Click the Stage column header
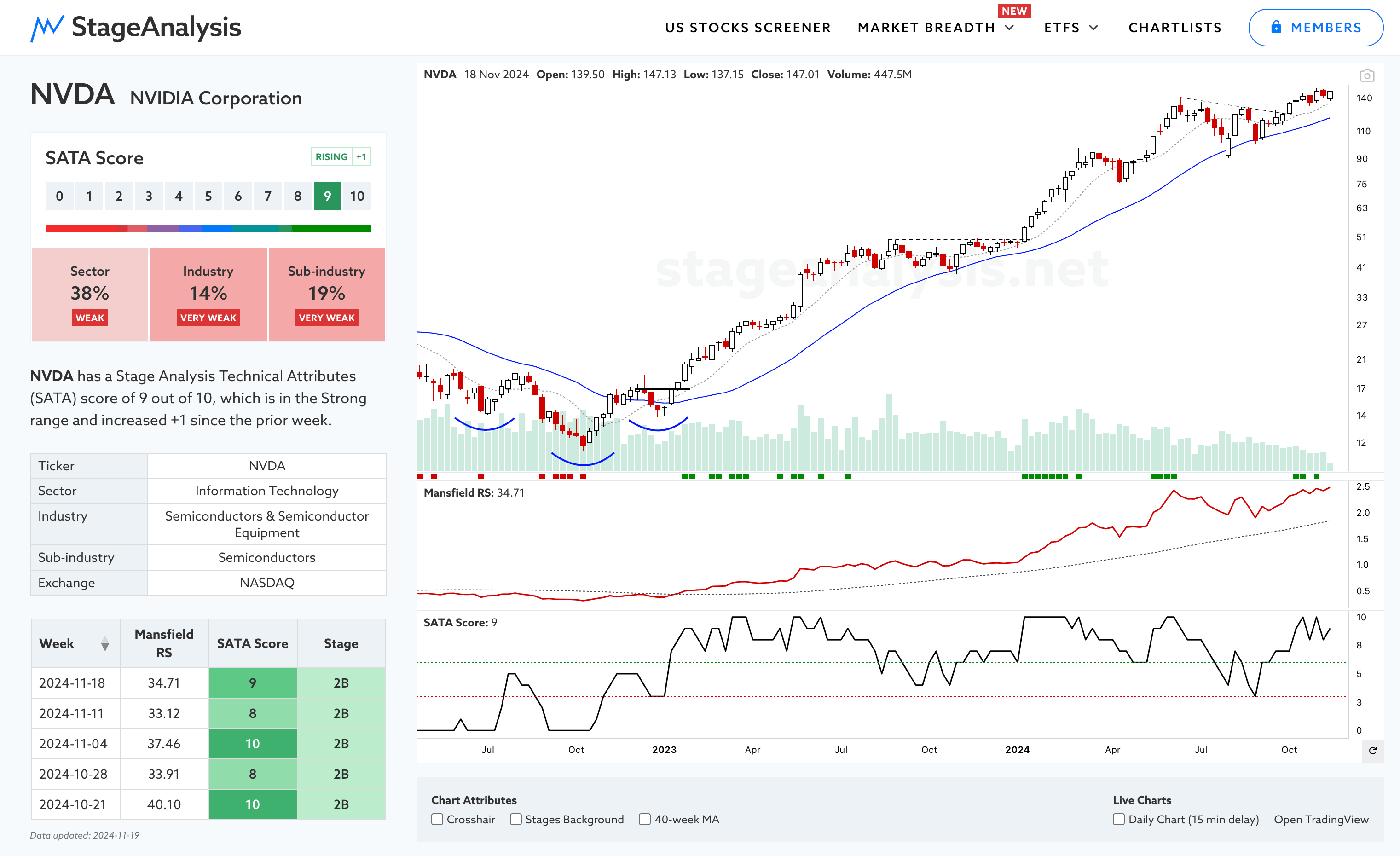Screen dimensions: 1400x856 (x=341, y=643)
